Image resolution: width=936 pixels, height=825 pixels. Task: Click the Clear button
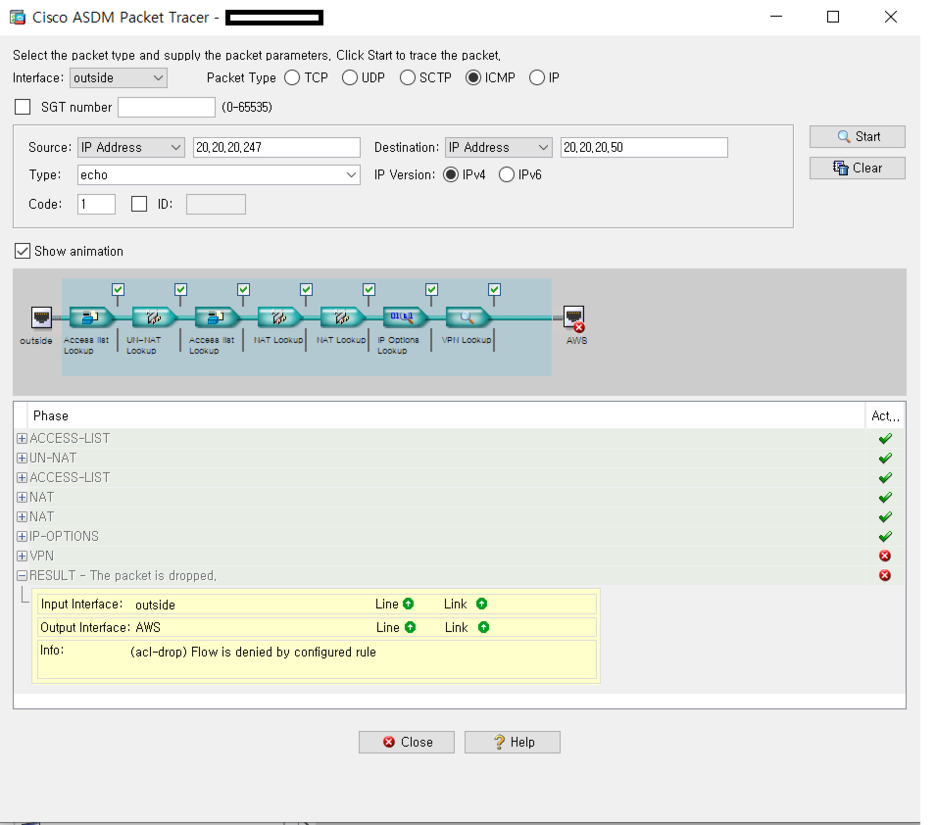point(857,168)
